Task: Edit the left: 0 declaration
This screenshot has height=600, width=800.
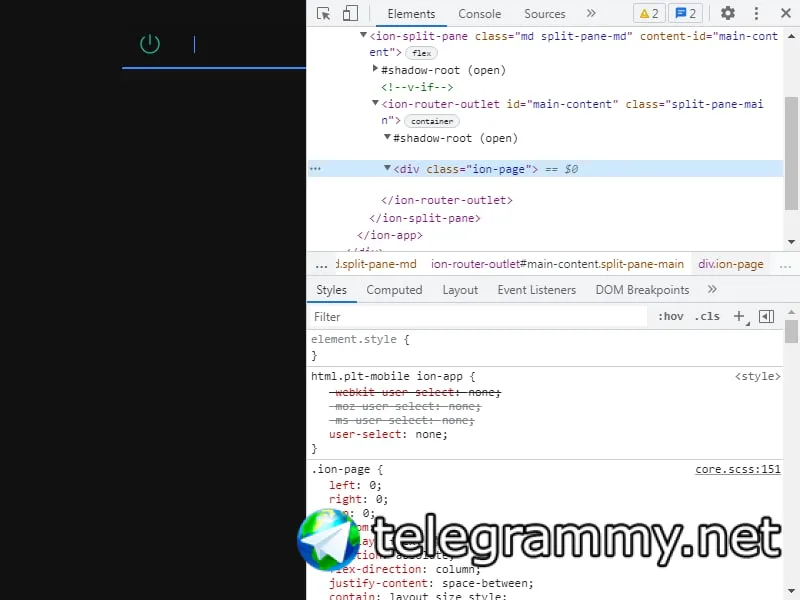Action: (x=355, y=485)
